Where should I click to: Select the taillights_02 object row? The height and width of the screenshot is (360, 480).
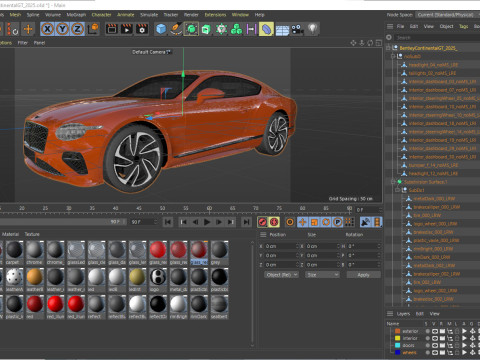pyautogui.click(x=432, y=73)
